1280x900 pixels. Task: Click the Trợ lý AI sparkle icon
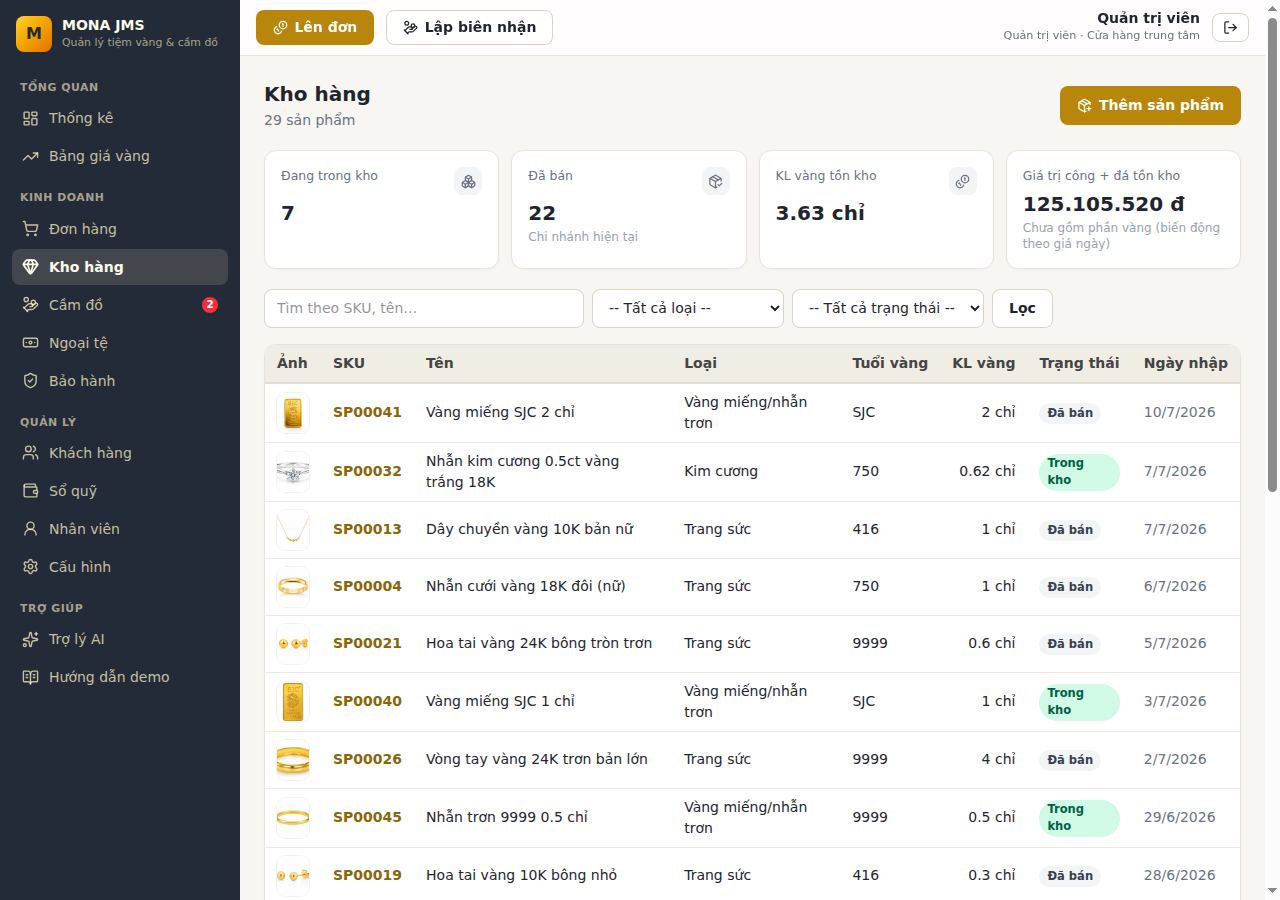coord(31,639)
